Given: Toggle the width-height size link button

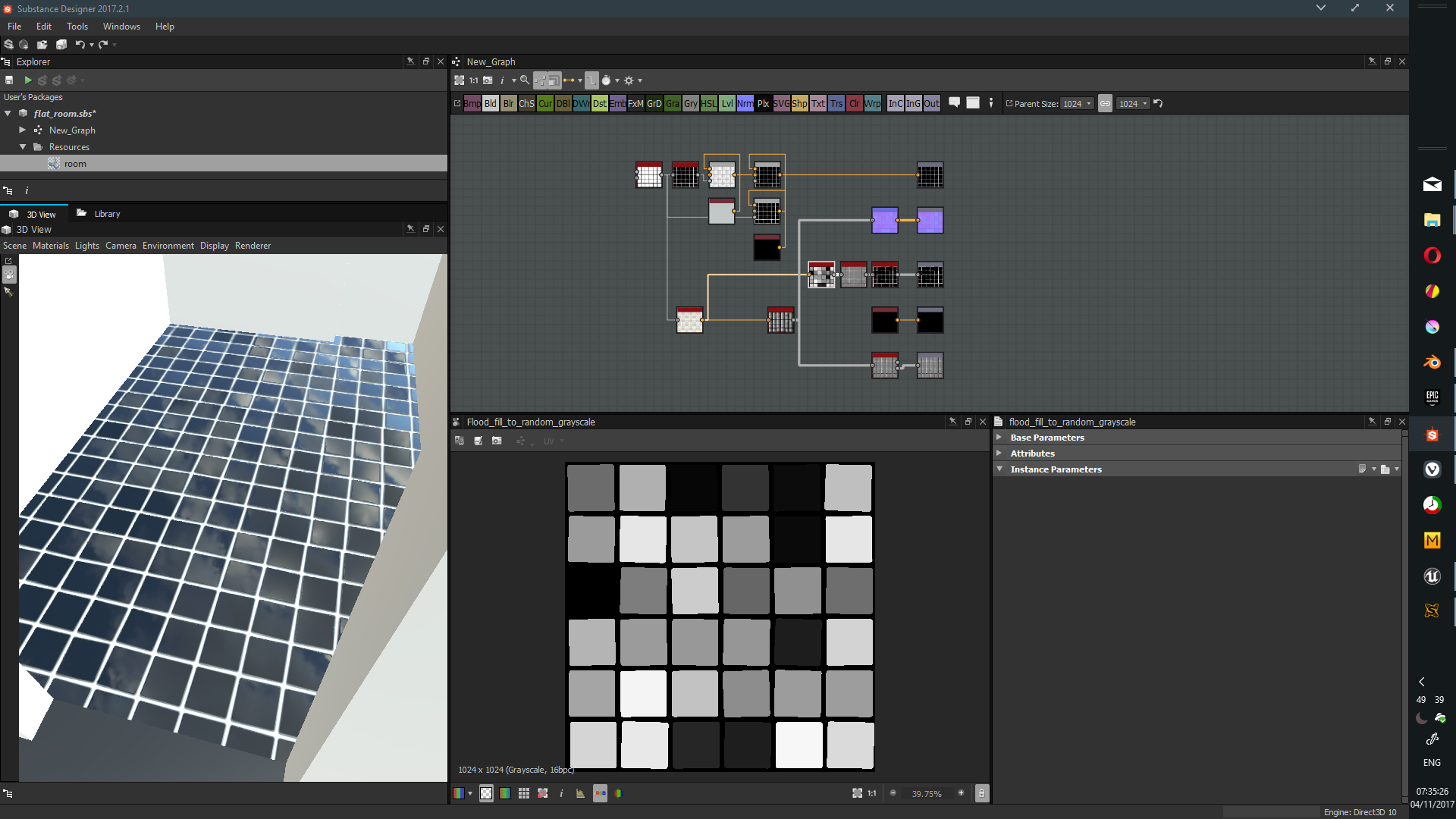Looking at the screenshot, I should coord(1105,104).
